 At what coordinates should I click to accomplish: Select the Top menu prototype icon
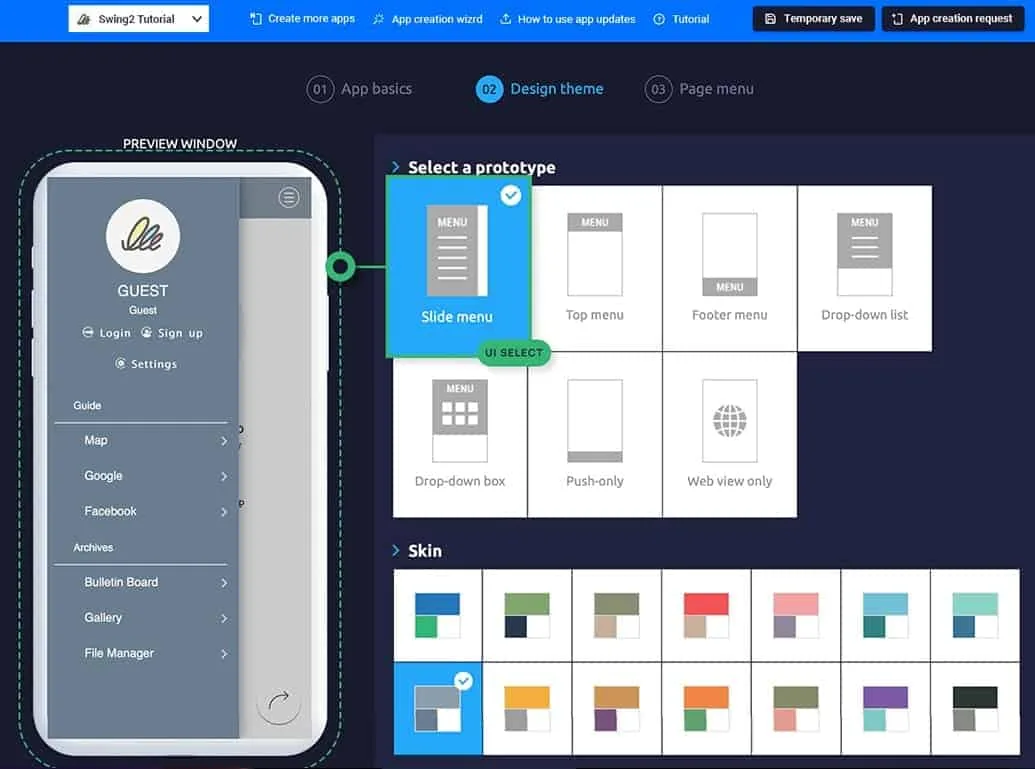[x=595, y=254]
